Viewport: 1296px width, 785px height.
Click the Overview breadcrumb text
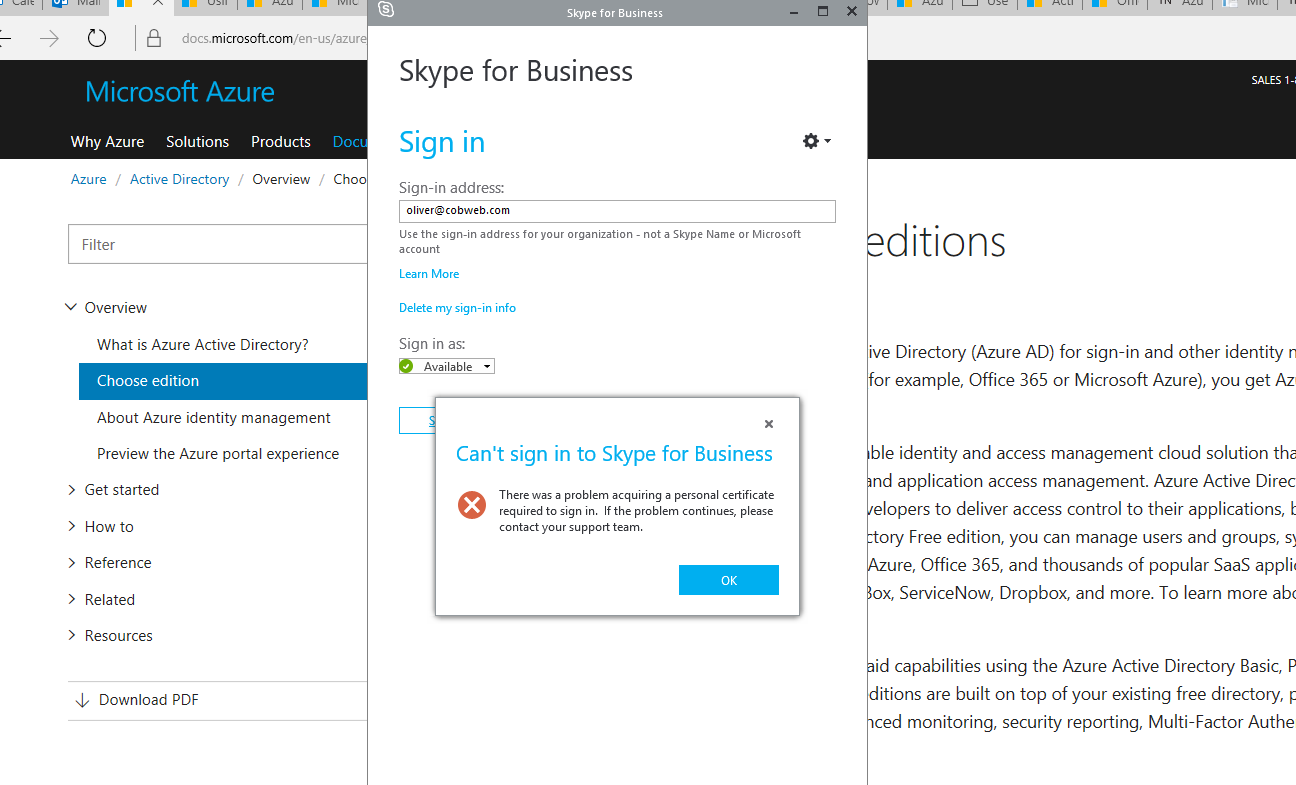click(x=281, y=180)
